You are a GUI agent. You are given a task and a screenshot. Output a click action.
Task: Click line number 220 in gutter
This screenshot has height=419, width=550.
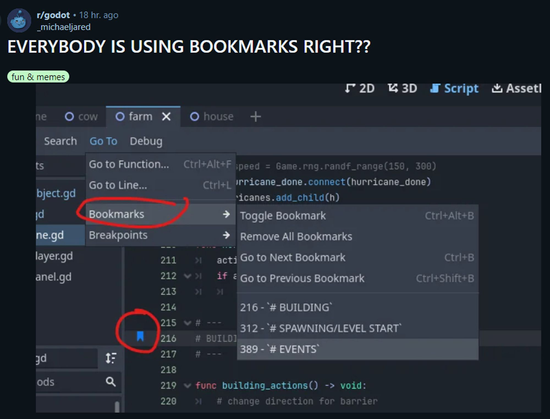pyautogui.click(x=168, y=401)
